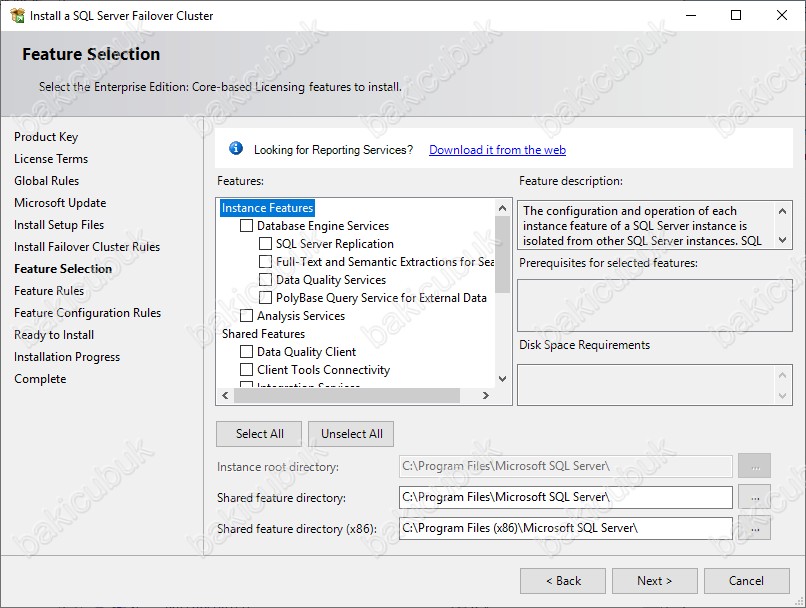Viewport: 806px width, 608px height.
Task: Click the Prerequisites for selected features box
Action: 655,305
